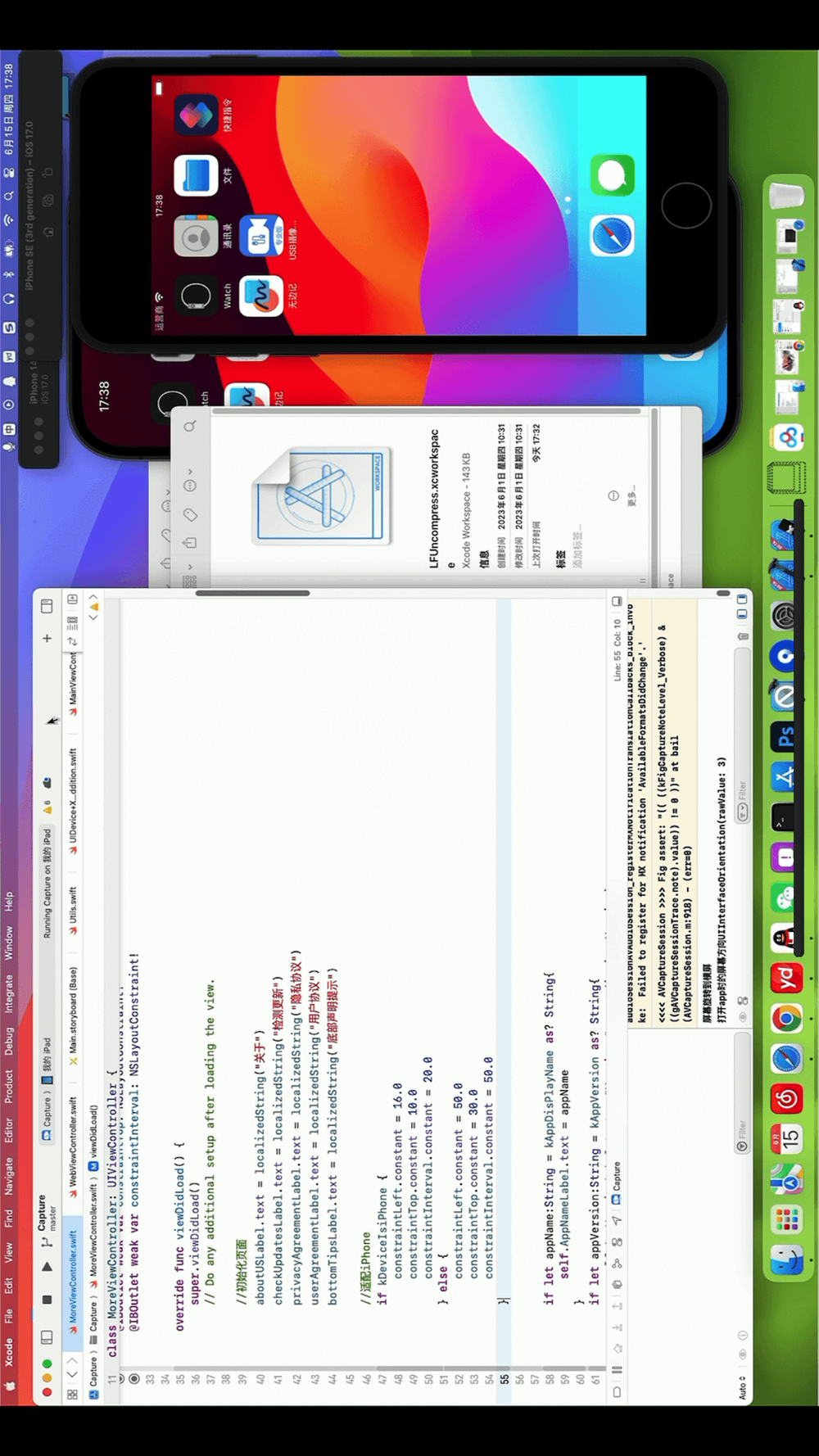Screen dimensions: 819x1456
Task: Open 快捷指令 Shortcuts app in simulator
Action: coord(196,115)
